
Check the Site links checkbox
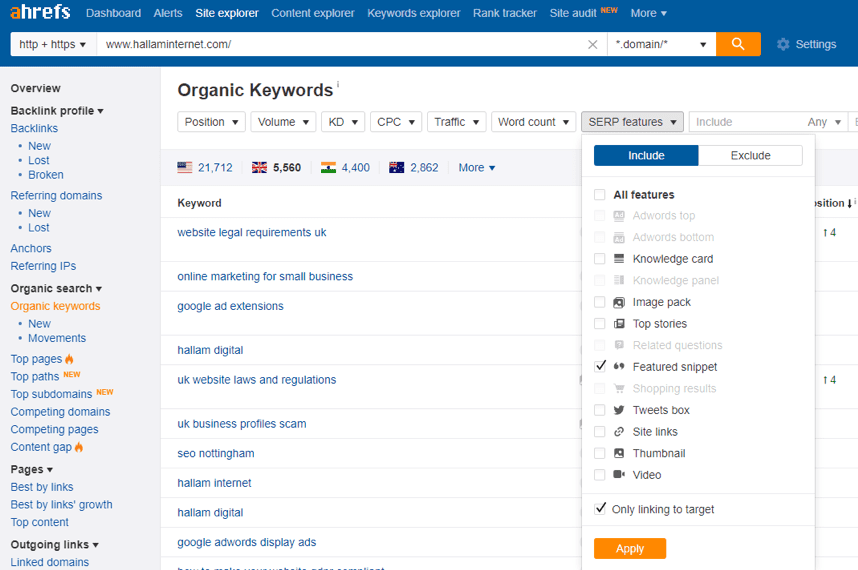pos(600,432)
